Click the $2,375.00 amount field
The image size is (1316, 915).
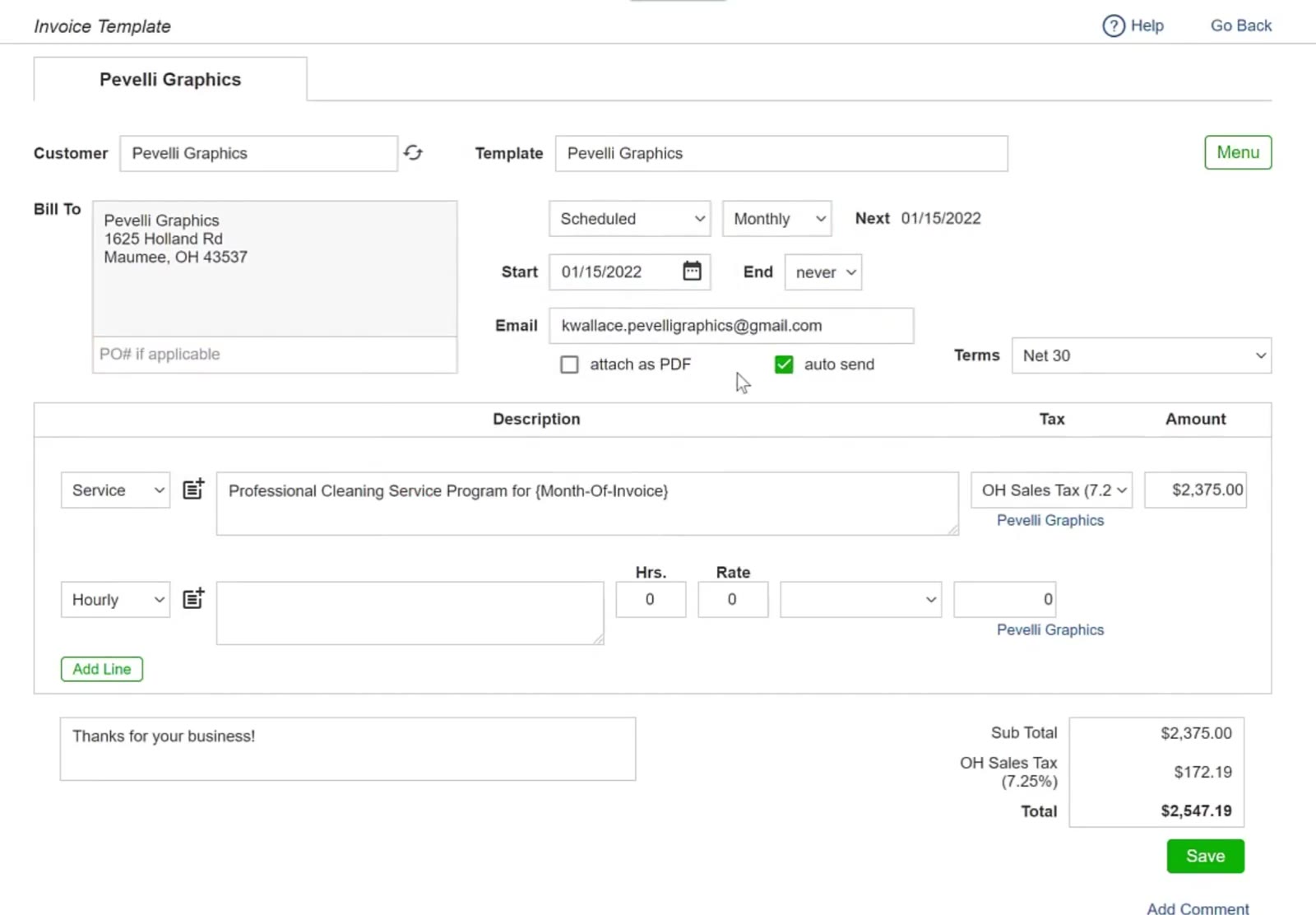pyautogui.click(x=1196, y=490)
